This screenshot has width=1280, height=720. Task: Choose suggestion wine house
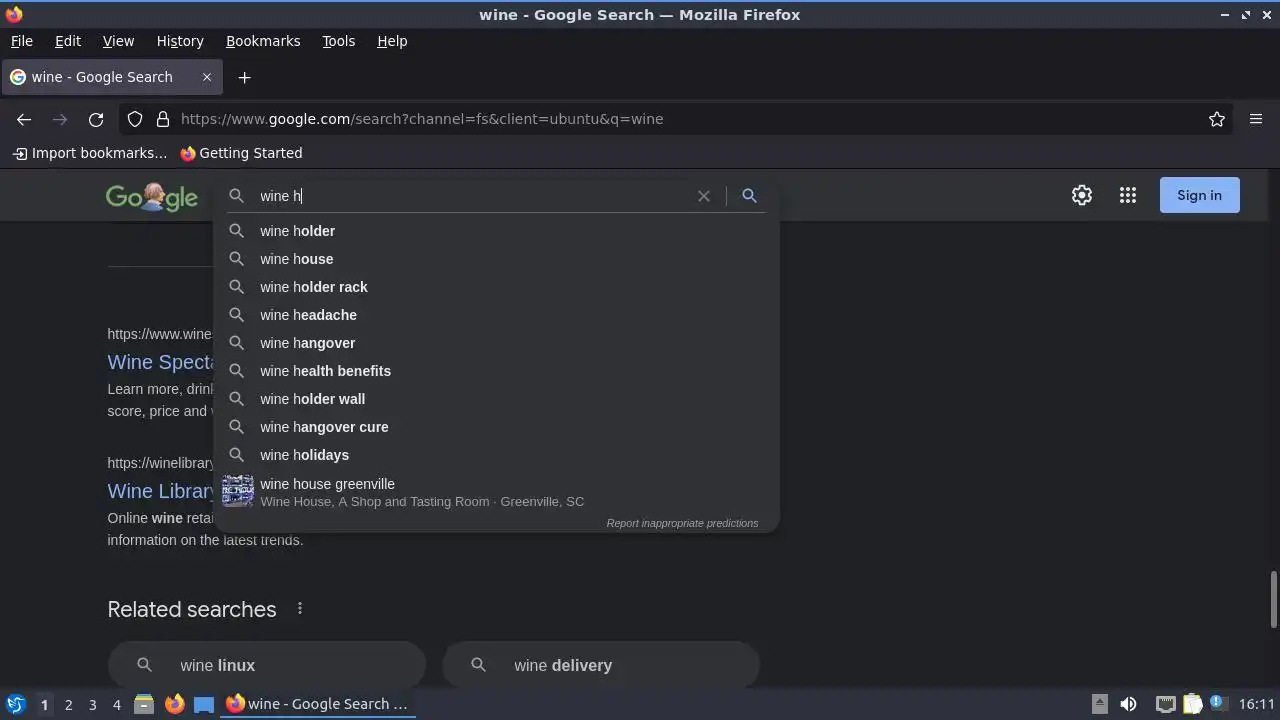click(x=496, y=259)
